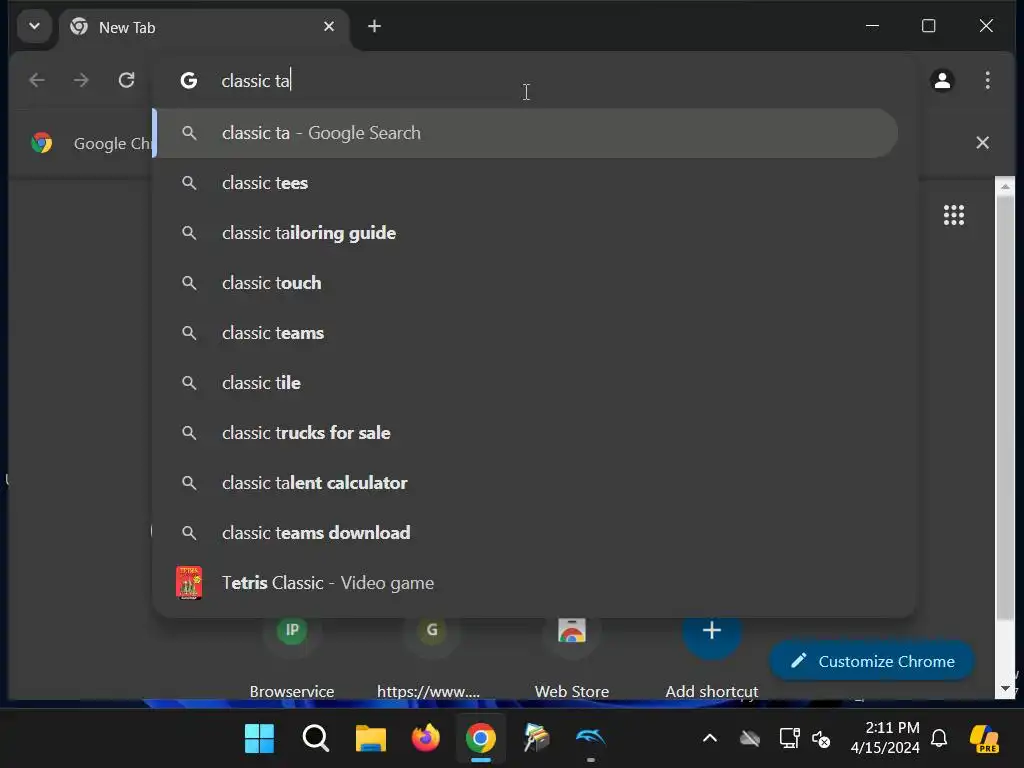Click the network display tray icon
Viewport: 1024px width, 768px height.
pos(789,739)
